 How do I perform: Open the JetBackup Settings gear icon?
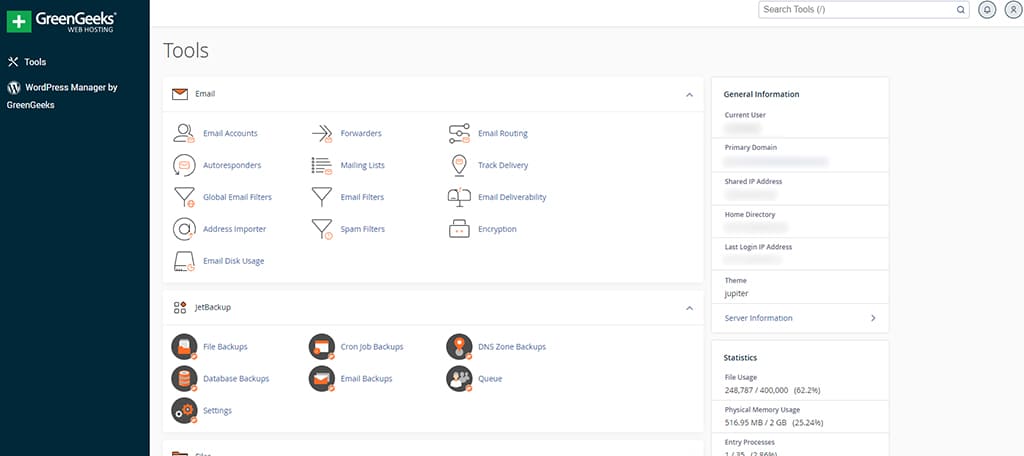[184, 411]
